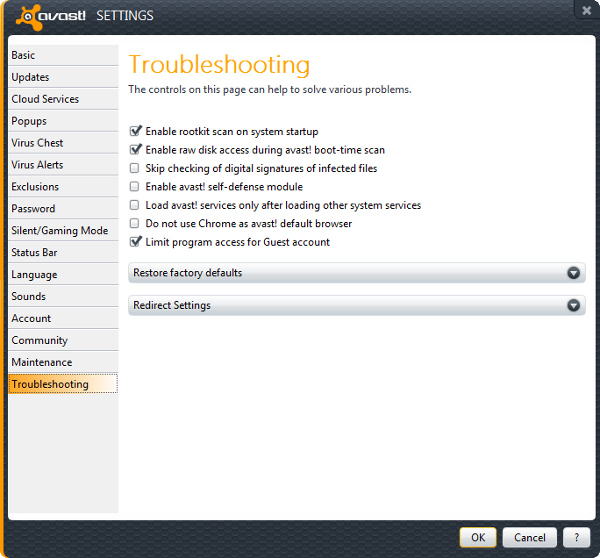Close the settings window with X
This screenshot has height=558, width=600.
tap(586, 10)
